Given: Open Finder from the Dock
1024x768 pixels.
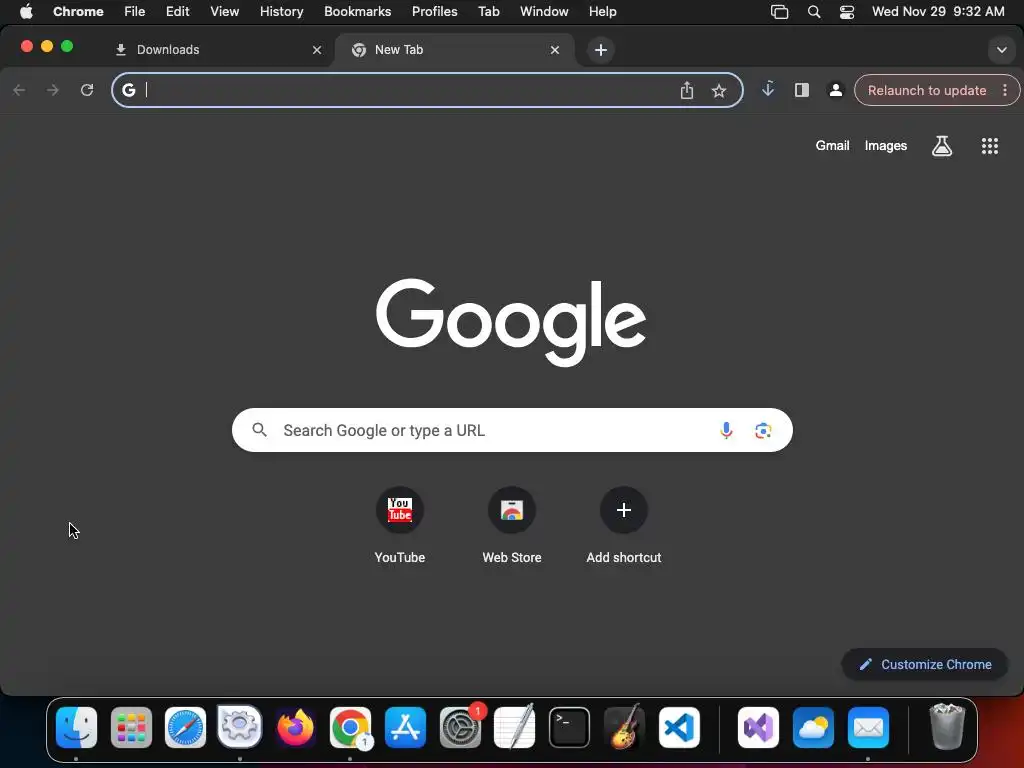Looking at the screenshot, I should [76, 727].
